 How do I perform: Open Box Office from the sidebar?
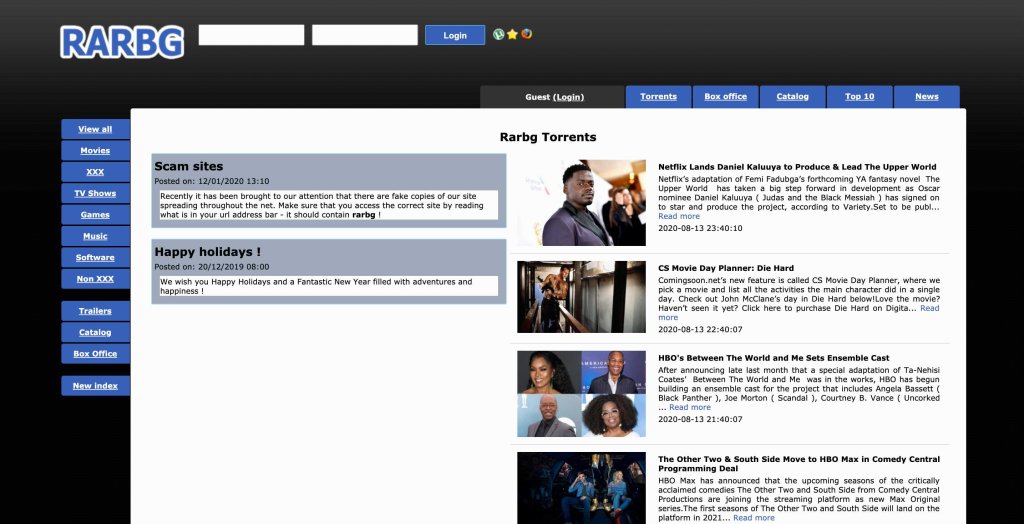(x=95, y=354)
